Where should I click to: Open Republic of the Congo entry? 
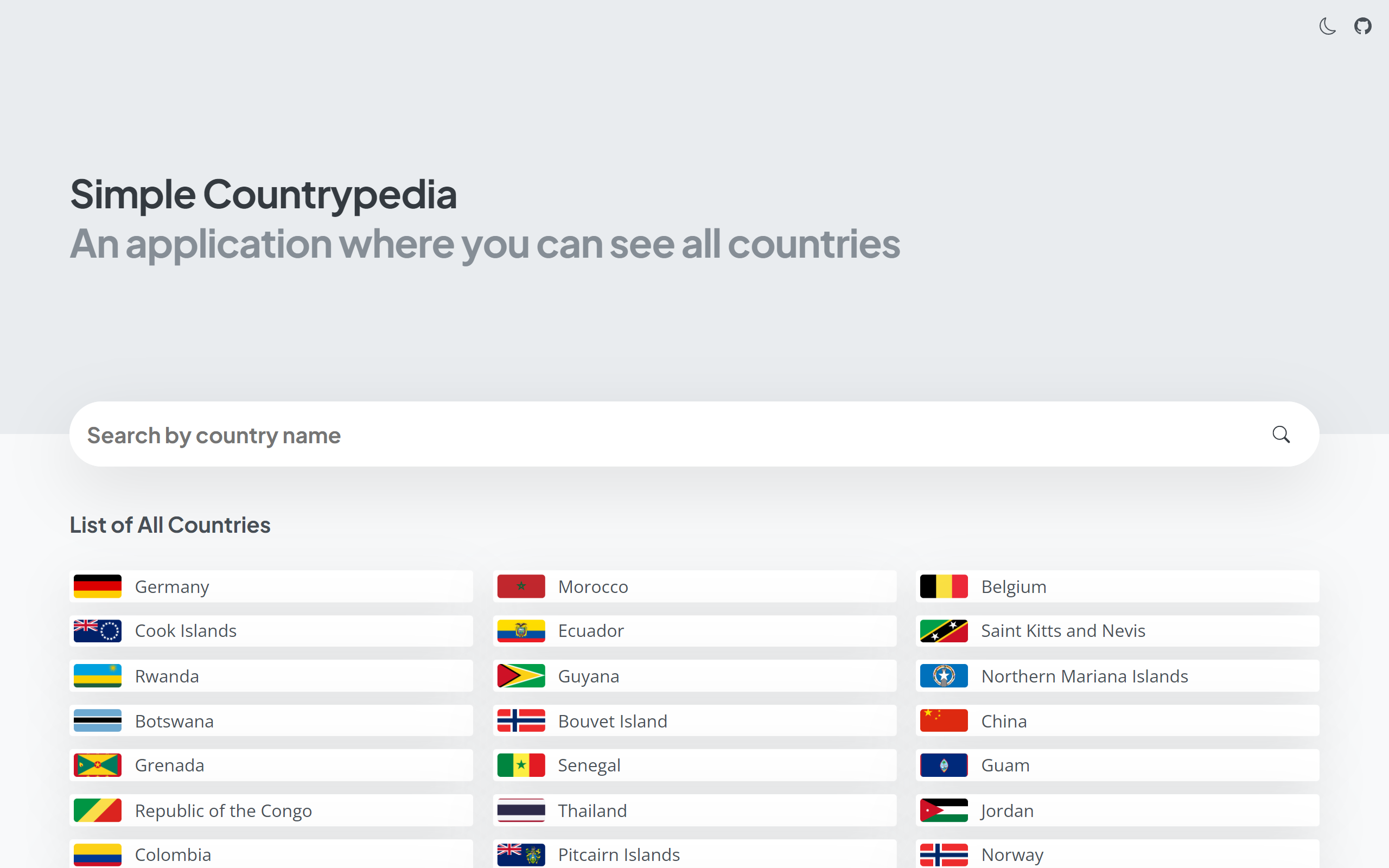[x=271, y=810]
